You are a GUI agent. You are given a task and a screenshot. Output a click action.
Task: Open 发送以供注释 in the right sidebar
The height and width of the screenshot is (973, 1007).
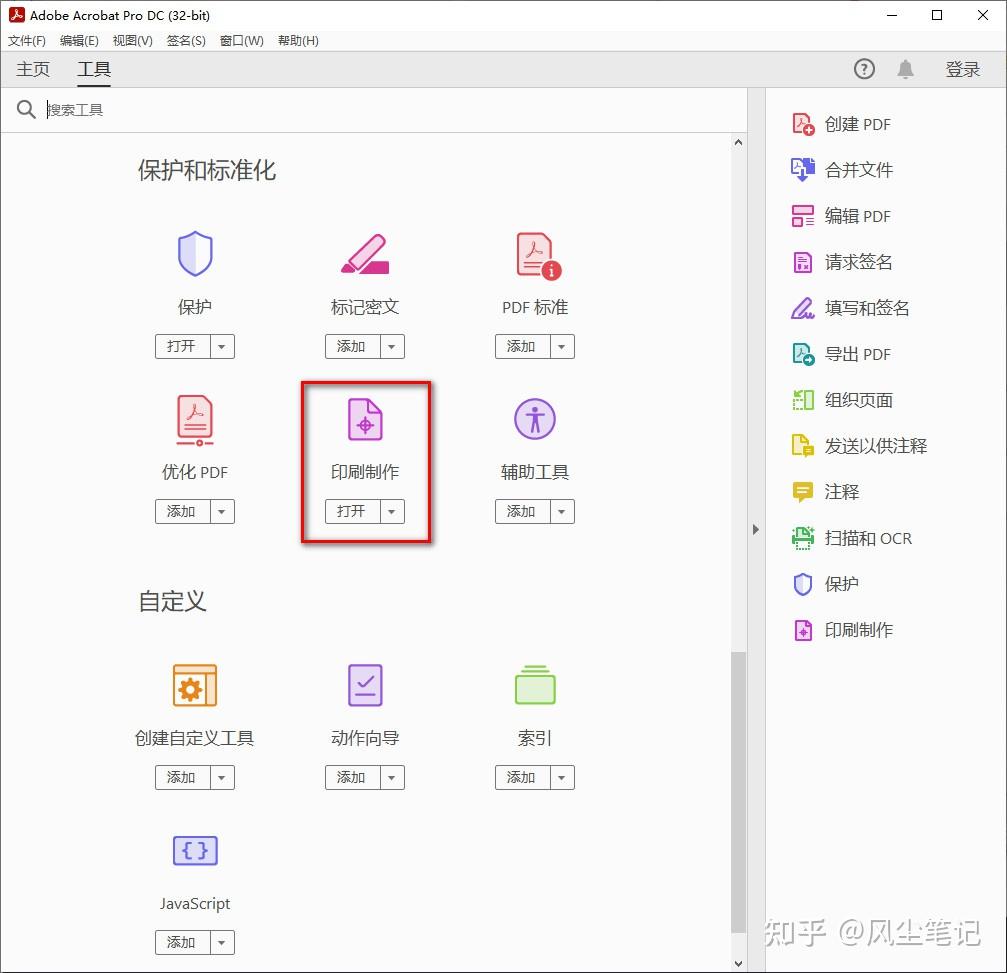pyautogui.click(x=859, y=446)
